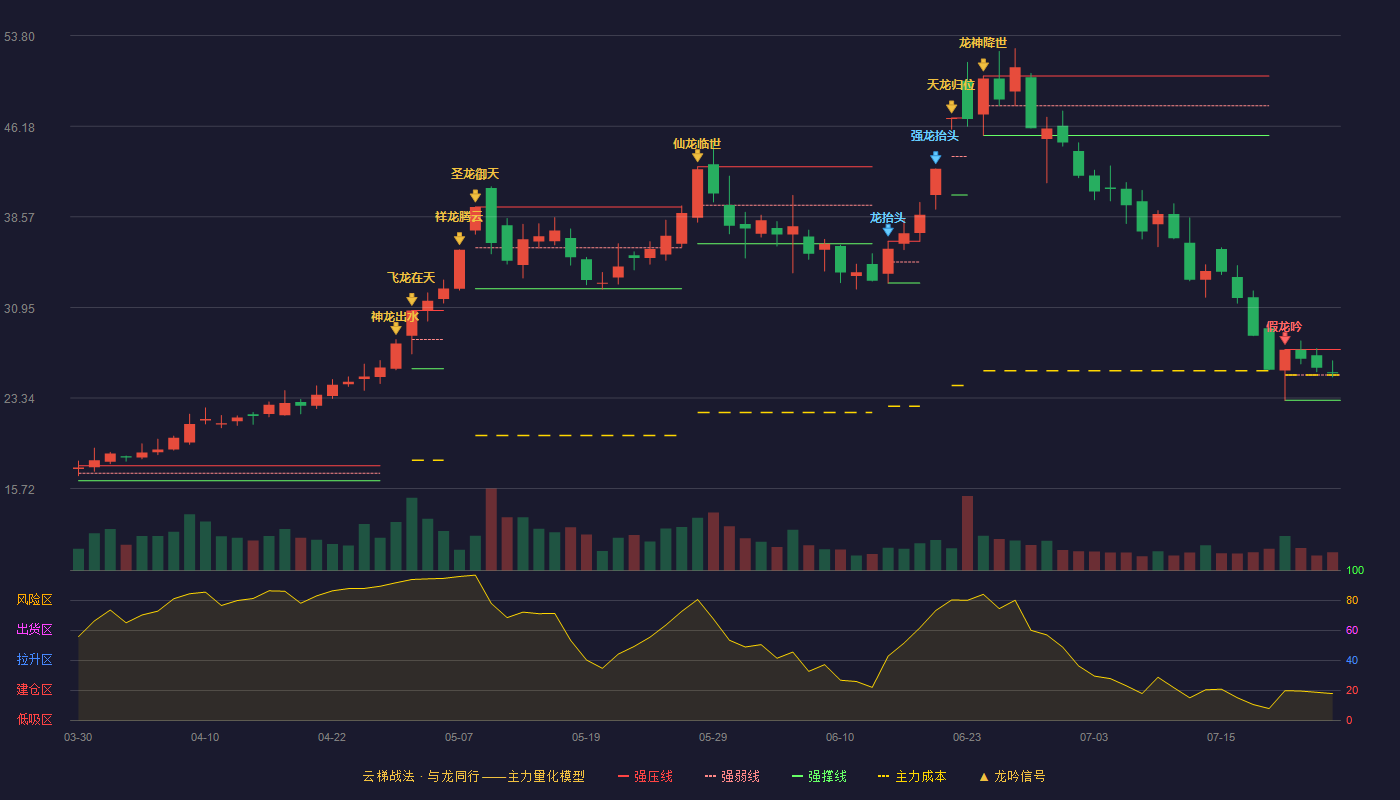Click the blue 40 indicator scale label
1400x800 pixels.
point(1352,661)
